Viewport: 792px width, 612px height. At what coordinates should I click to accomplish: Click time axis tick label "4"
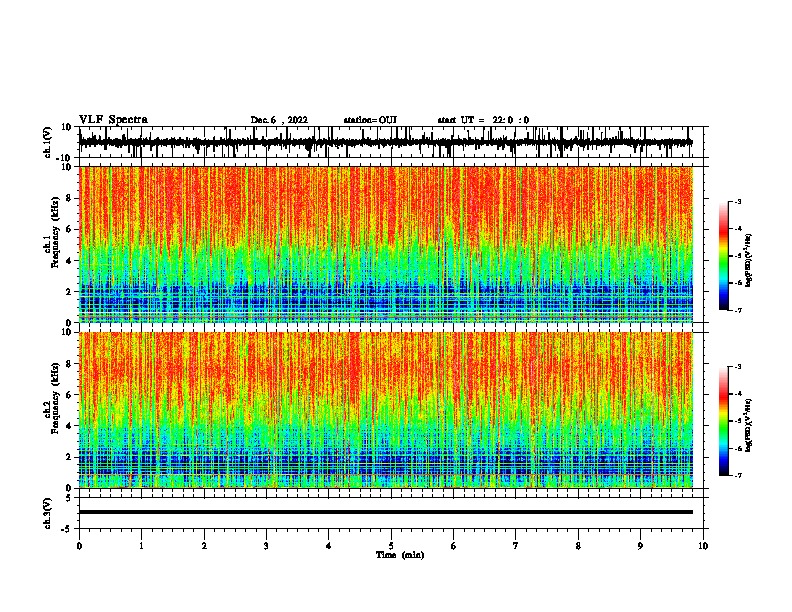click(329, 546)
